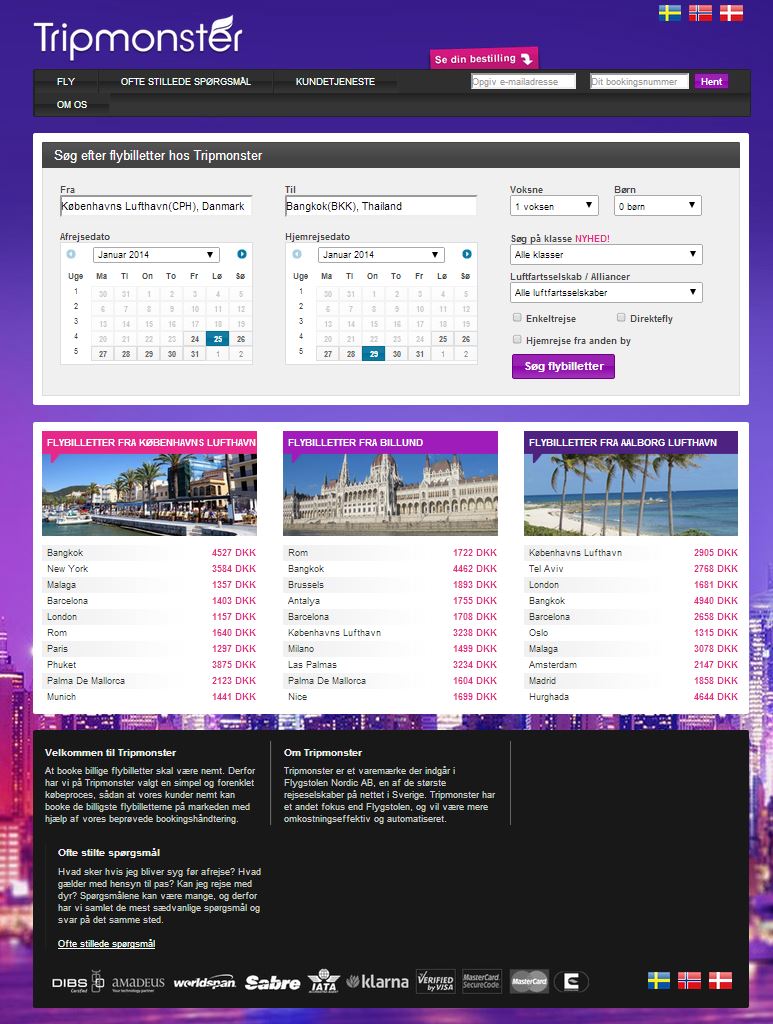Go to next month in Afrejsedato calendar
Viewport: 773px width, 1024px height.
pyautogui.click(x=242, y=254)
